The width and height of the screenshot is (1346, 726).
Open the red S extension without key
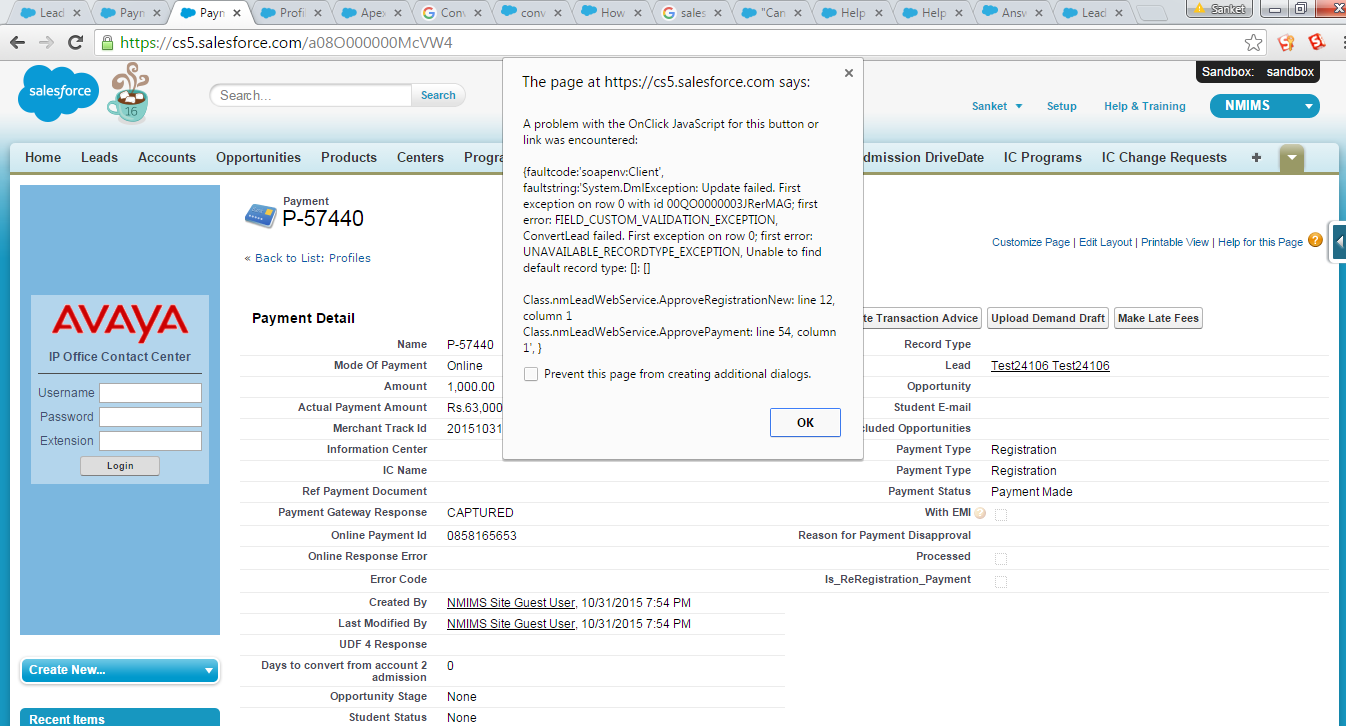tap(1317, 43)
